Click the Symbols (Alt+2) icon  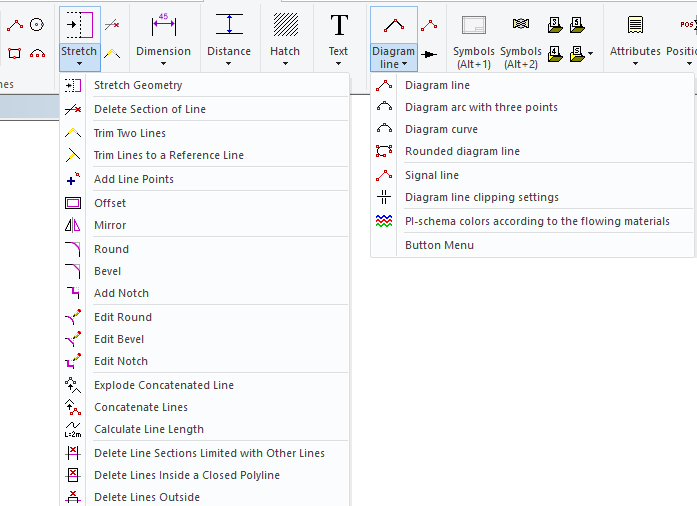click(x=520, y=24)
